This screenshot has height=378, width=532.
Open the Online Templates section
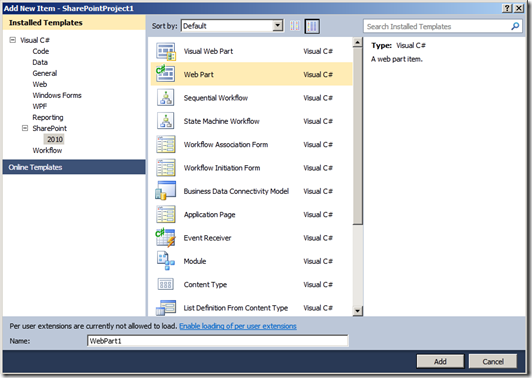coord(74,167)
